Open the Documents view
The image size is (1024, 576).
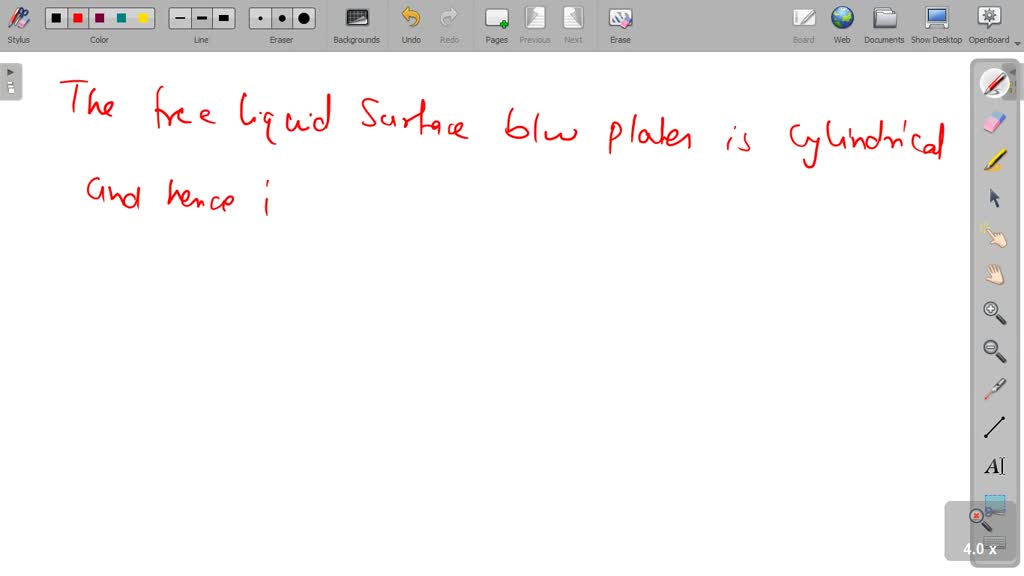[884, 25]
